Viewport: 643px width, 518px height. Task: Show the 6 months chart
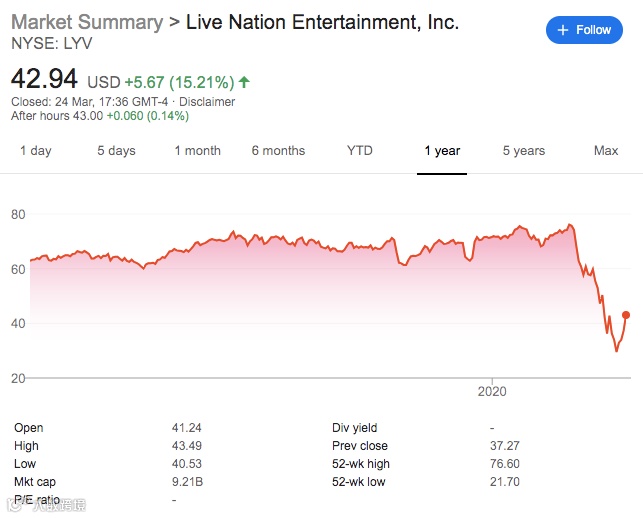278,151
